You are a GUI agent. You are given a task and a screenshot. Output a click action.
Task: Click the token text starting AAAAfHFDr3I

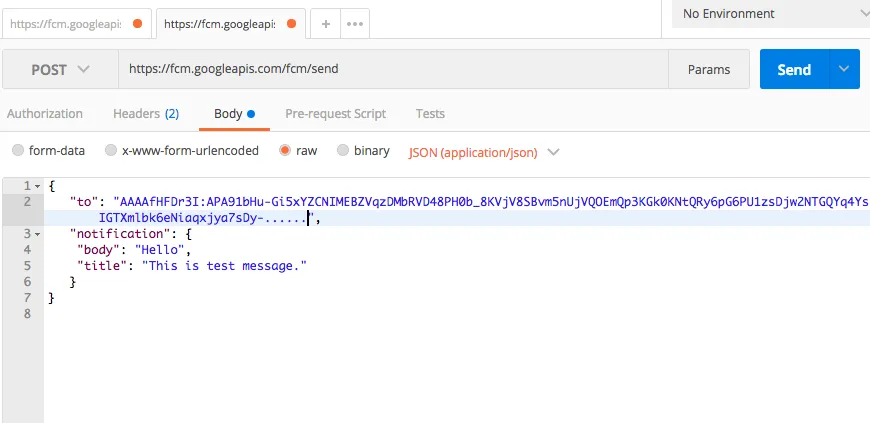coord(491,202)
